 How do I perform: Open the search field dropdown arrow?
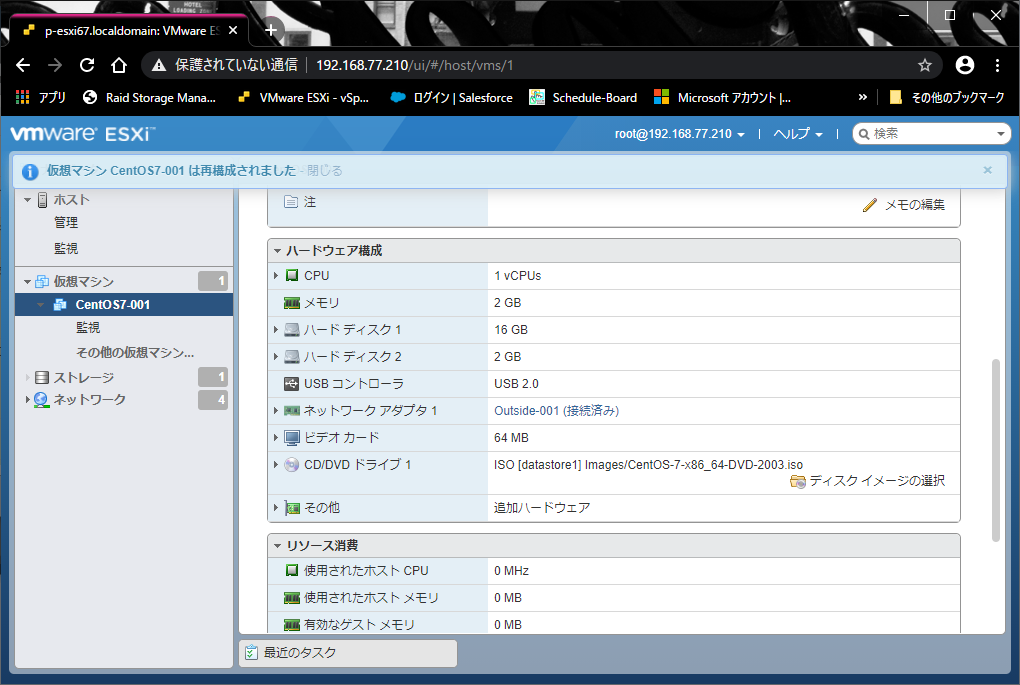tap(1001, 134)
